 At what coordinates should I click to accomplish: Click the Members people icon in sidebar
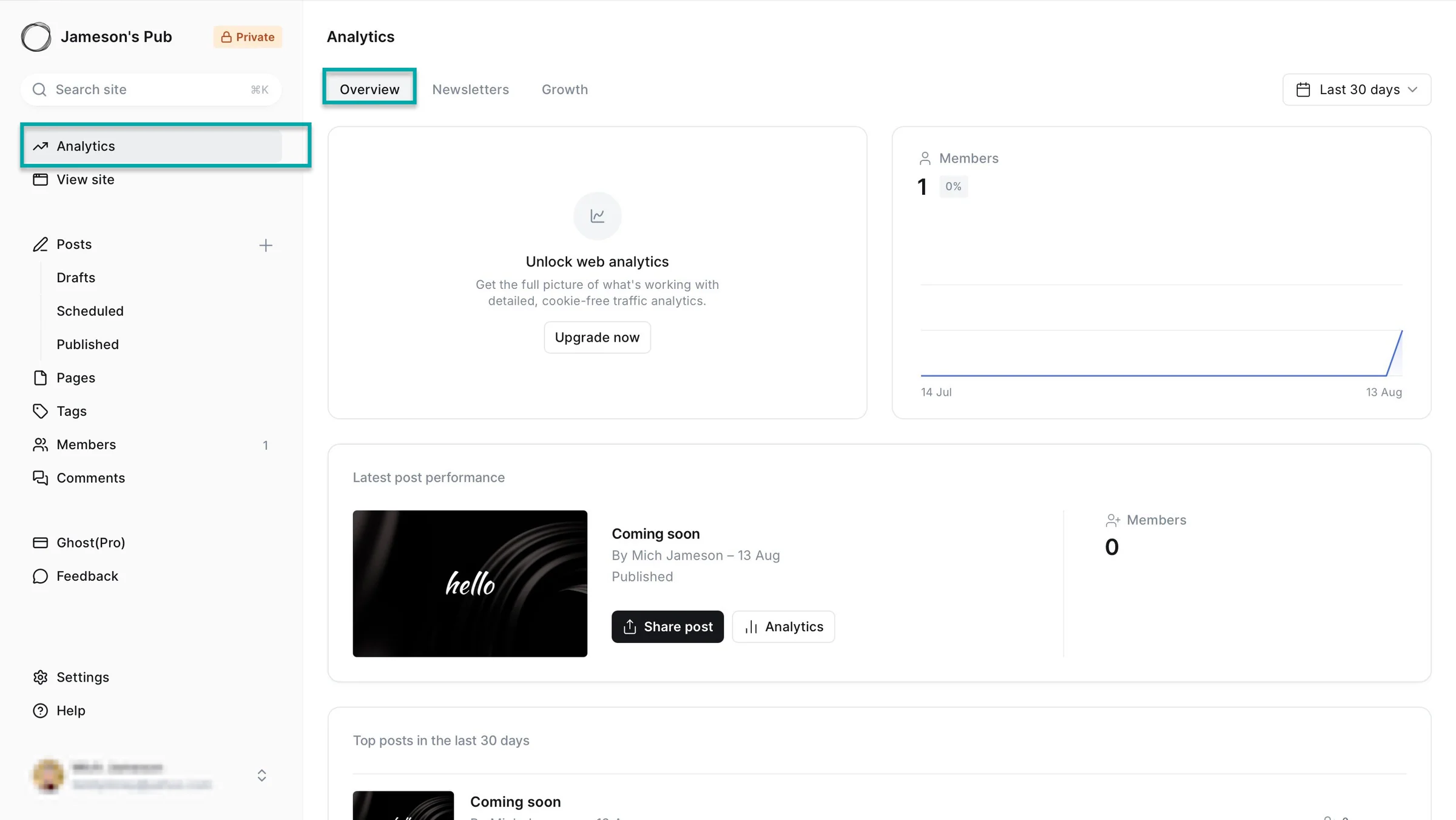[41, 445]
